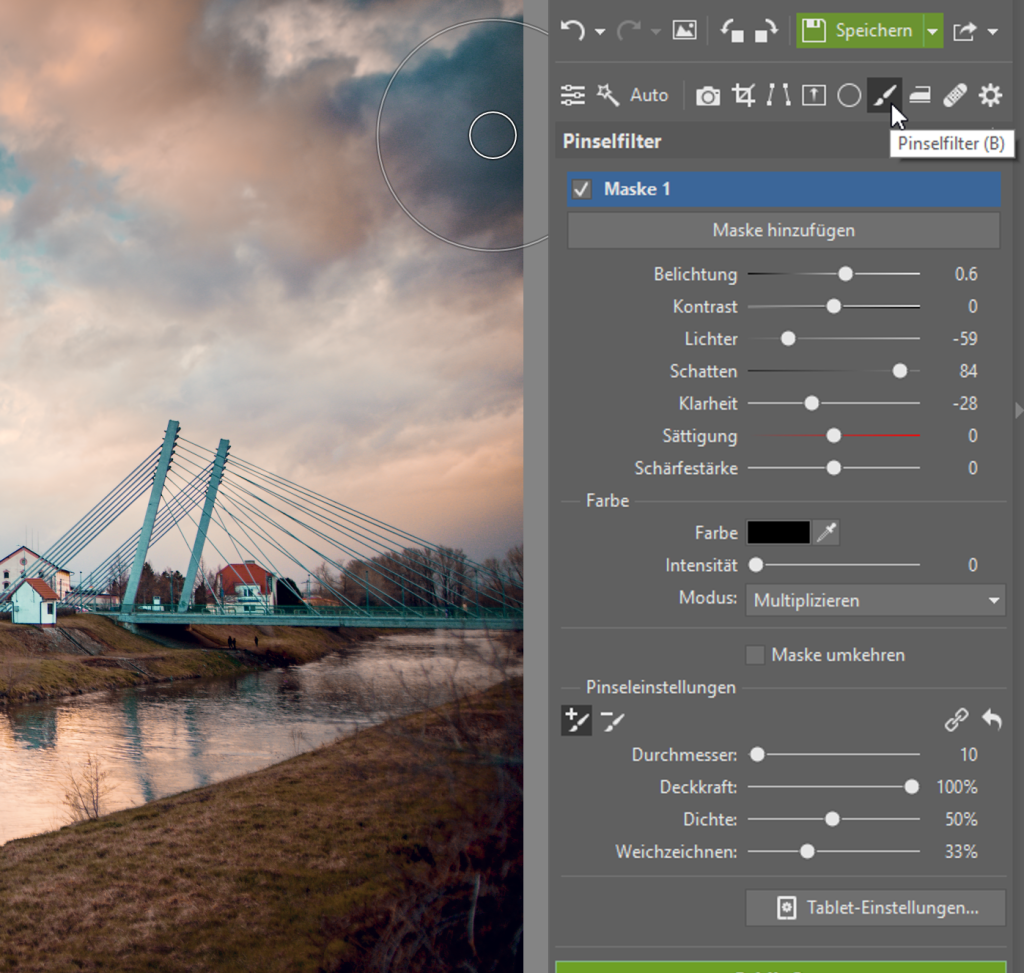Pick a color with the eyedropper

pyautogui.click(x=826, y=533)
